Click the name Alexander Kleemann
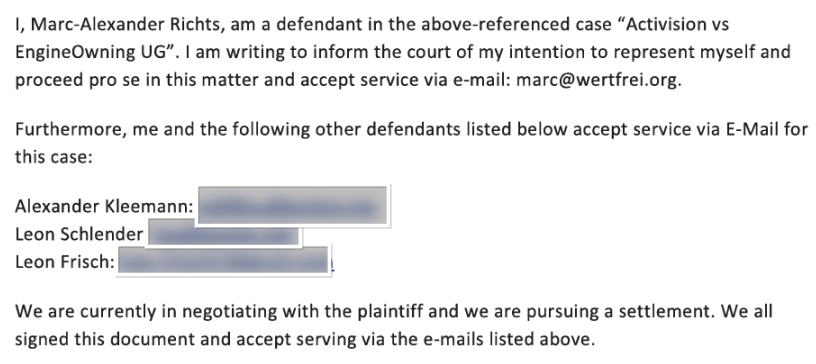 (104, 207)
